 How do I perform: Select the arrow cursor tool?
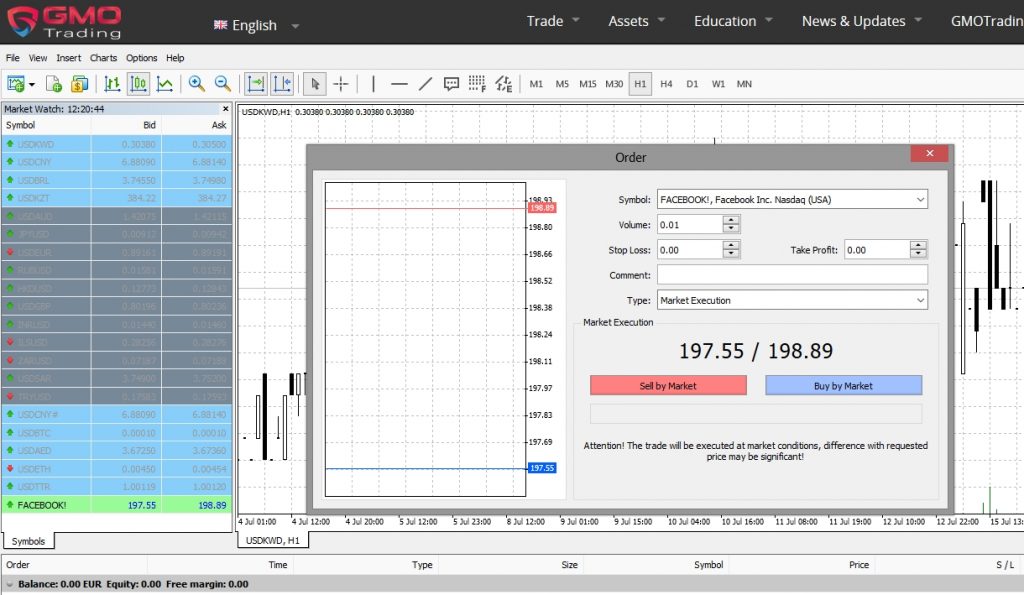pyautogui.click(x=315, y=84)
